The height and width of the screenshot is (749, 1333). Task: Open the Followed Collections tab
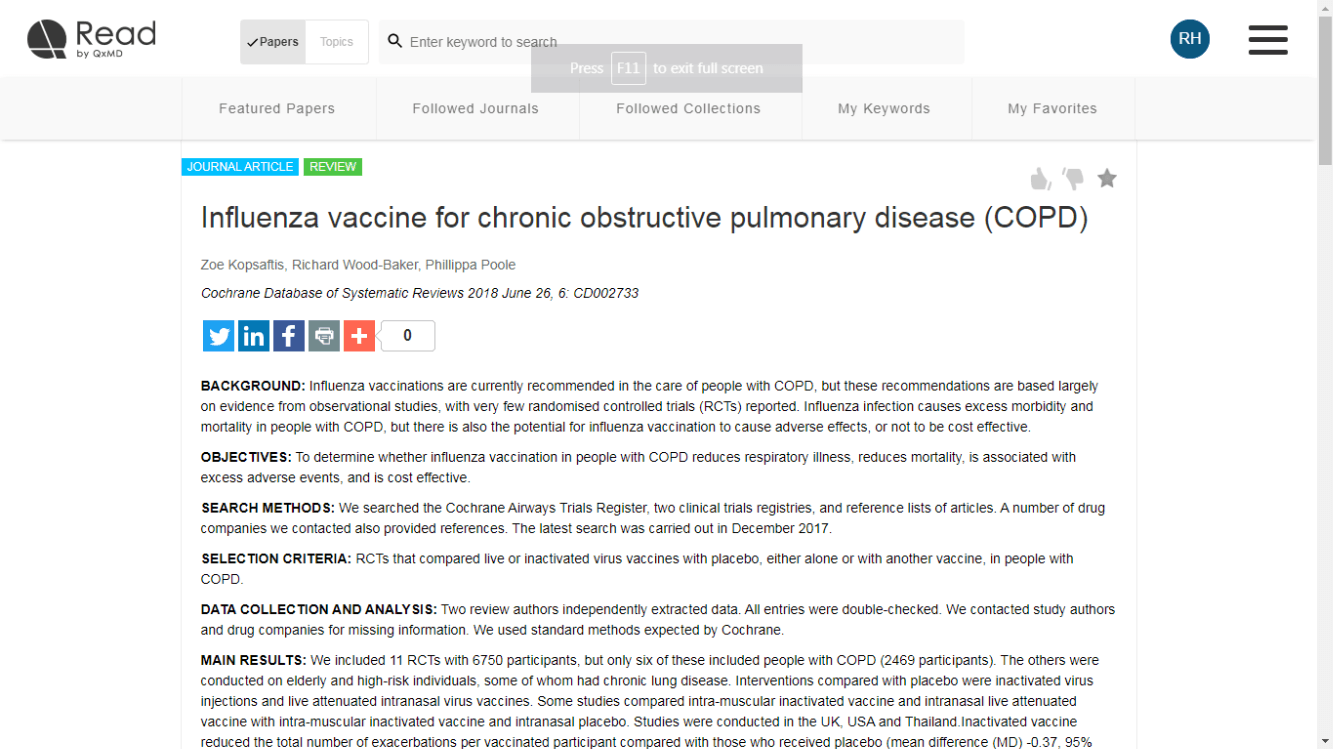tap(688, 109)
